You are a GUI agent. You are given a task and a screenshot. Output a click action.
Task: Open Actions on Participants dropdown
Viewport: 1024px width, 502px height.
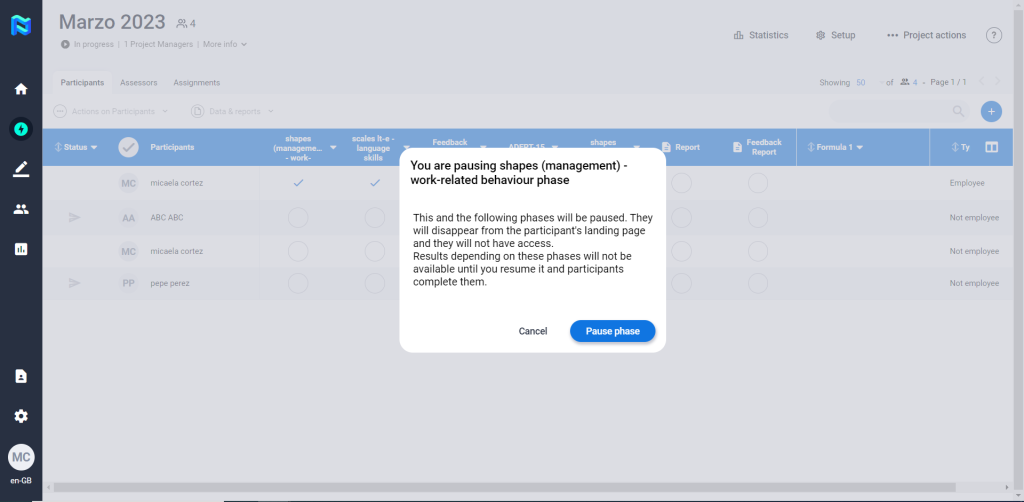click(x=111, y=111)
